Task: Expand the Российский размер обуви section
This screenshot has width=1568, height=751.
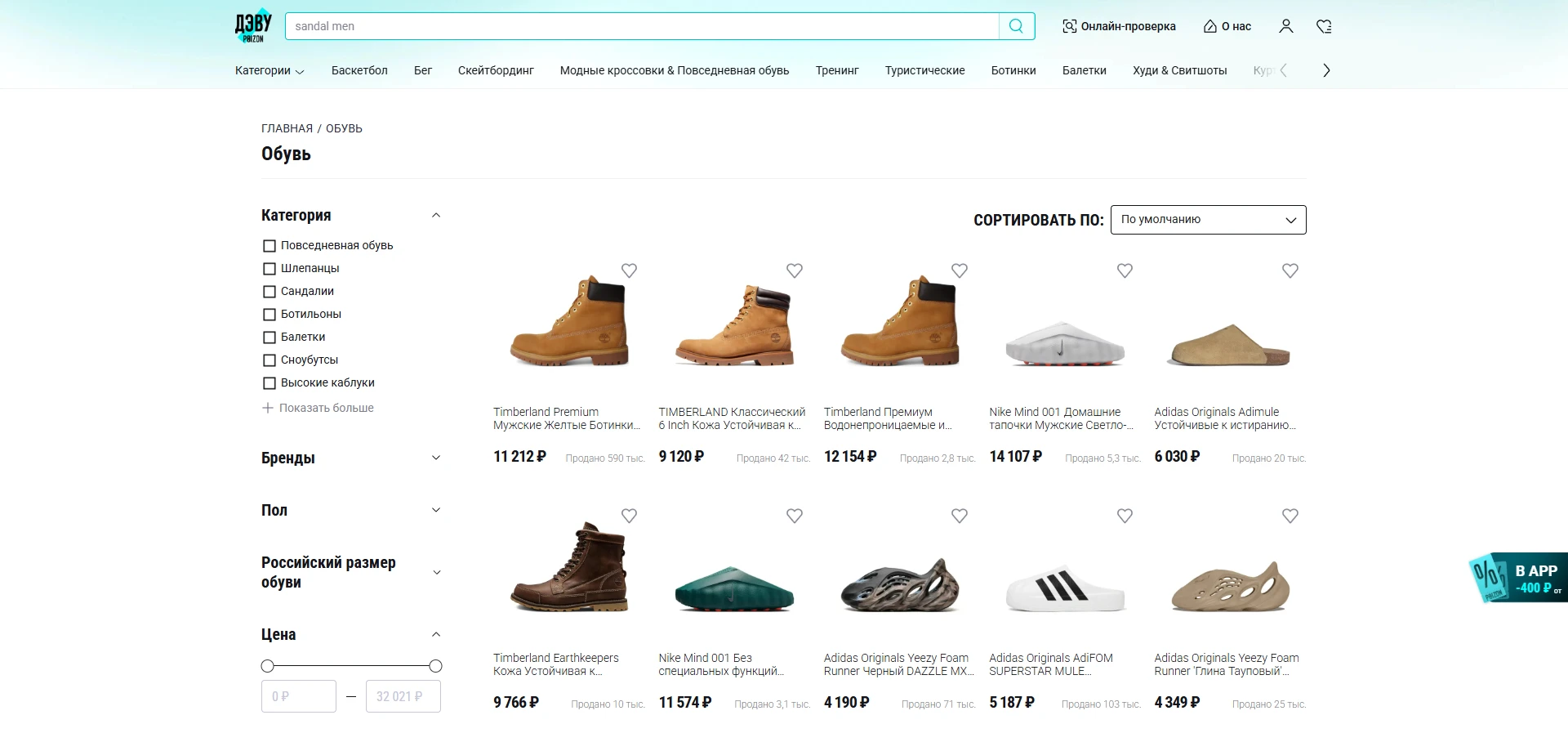Action: pos(436,572)
